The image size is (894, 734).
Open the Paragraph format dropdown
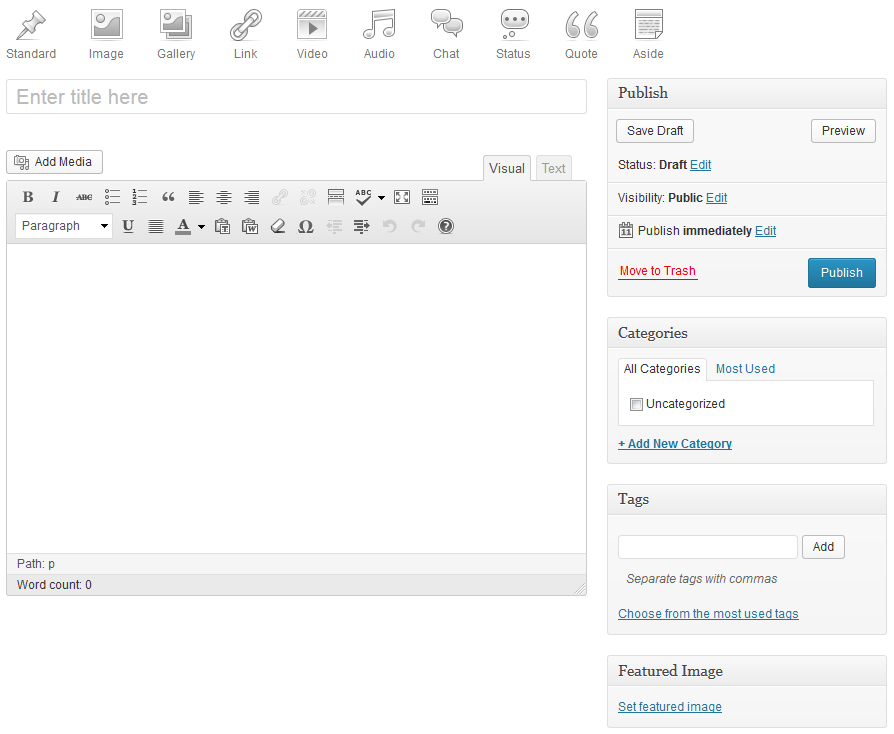click(64, 226)
